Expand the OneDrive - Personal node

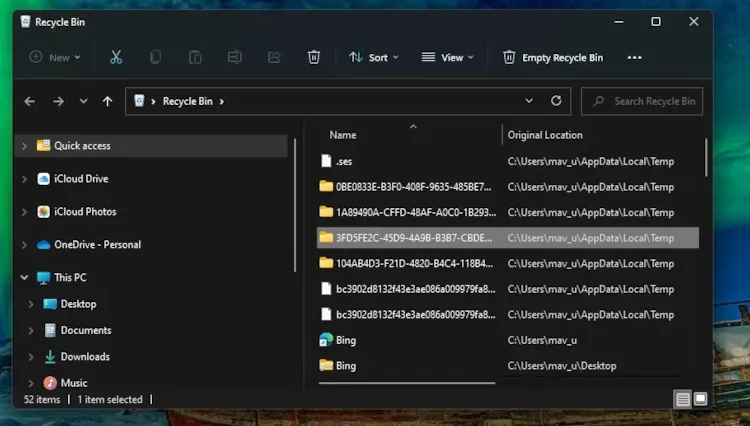point(24,245)
